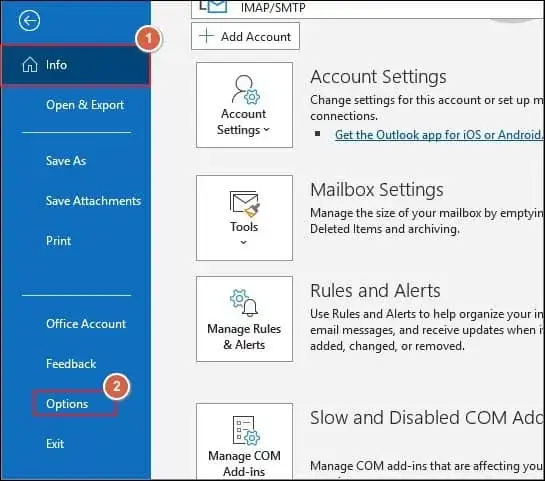This screenshot has height=481, width=545.
Task: Open Office Account page
Action: pyautogui.click(x=86, y=324)
